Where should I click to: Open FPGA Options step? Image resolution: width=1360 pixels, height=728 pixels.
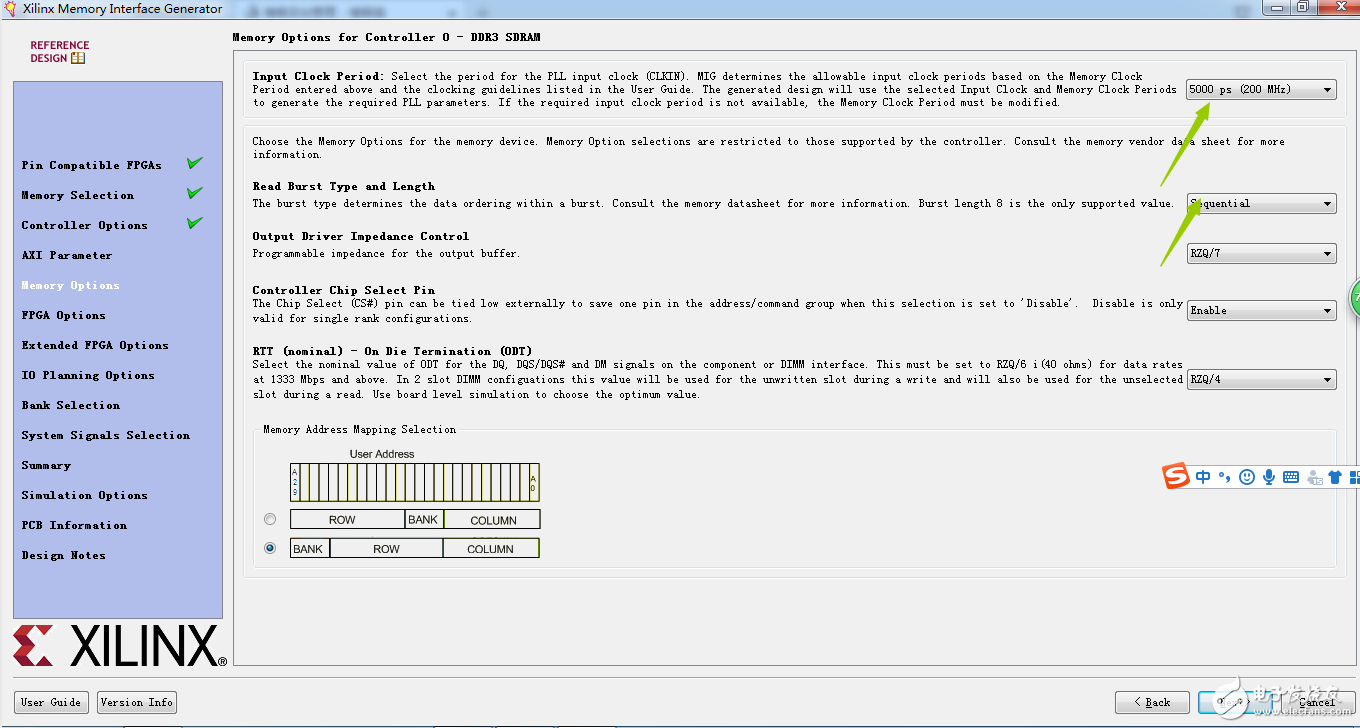(x=63, y=315)
